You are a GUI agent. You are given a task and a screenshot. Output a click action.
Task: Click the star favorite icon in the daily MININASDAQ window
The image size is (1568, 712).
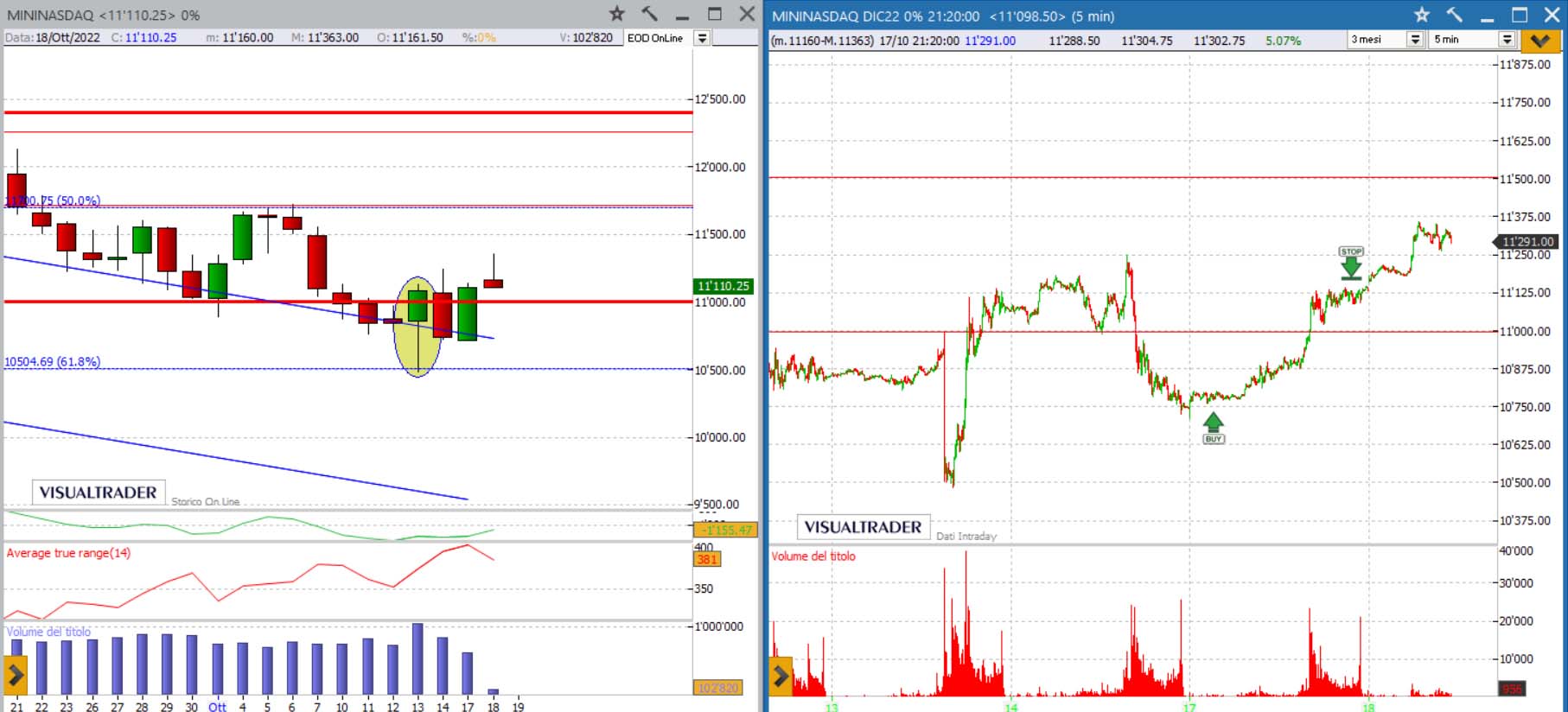616,14
